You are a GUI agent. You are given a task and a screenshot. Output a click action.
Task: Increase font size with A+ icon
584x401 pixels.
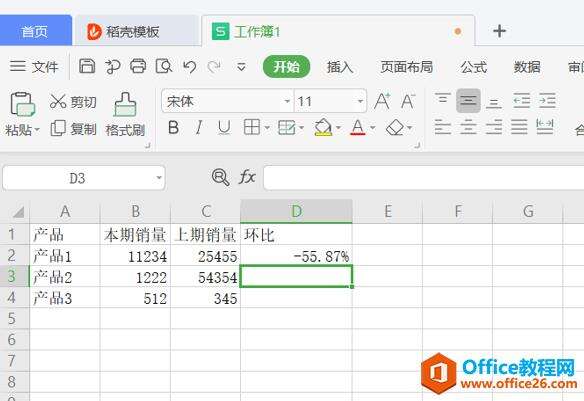point(382,101)
